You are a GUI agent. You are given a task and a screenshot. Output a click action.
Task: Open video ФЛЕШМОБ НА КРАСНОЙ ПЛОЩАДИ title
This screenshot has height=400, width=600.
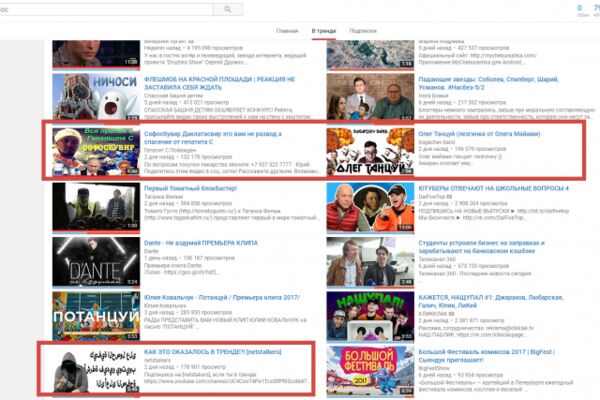tap(220, 83)
